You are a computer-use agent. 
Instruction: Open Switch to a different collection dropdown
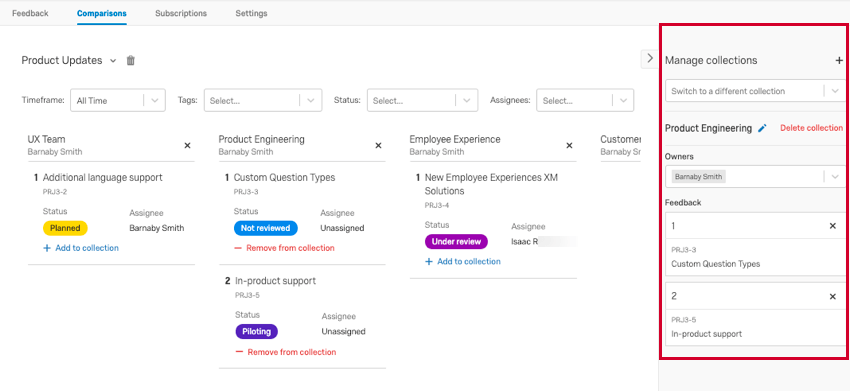[755, 91]
